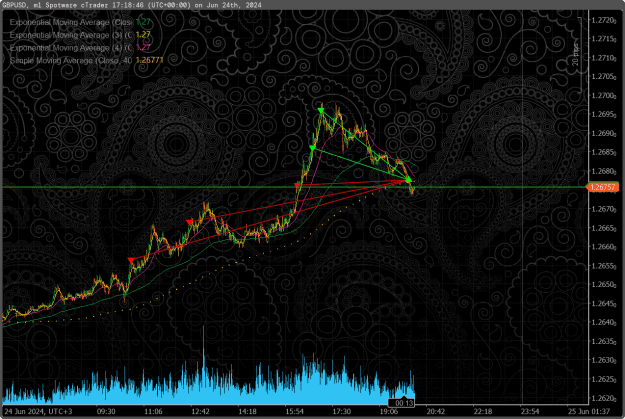Select the red sell marker on the price line
Screen dimensions: 625x419
[x=297, y=185]
